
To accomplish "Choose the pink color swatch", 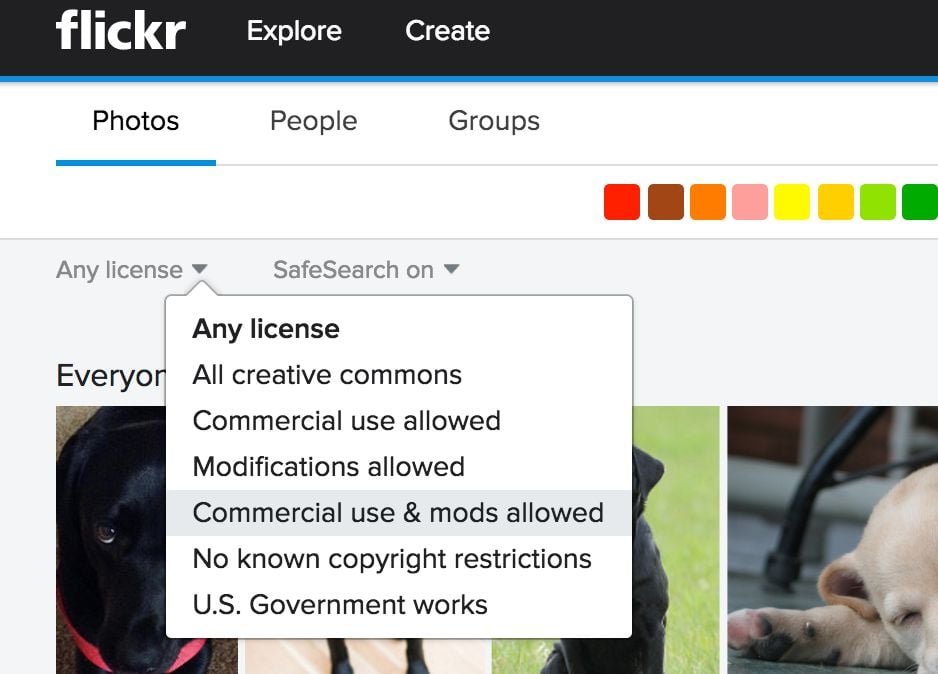I will [x=750, y=202].
